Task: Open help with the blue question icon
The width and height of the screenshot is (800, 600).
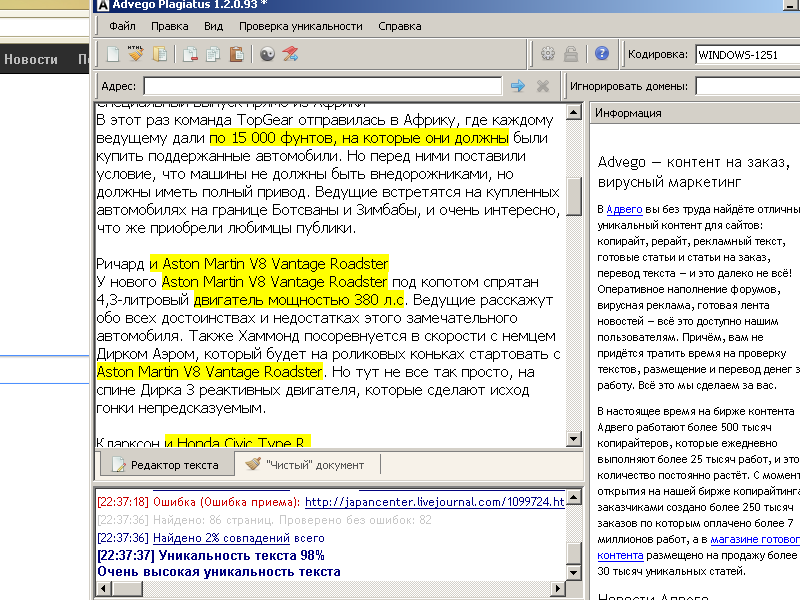Action: [x=602, y=53]
